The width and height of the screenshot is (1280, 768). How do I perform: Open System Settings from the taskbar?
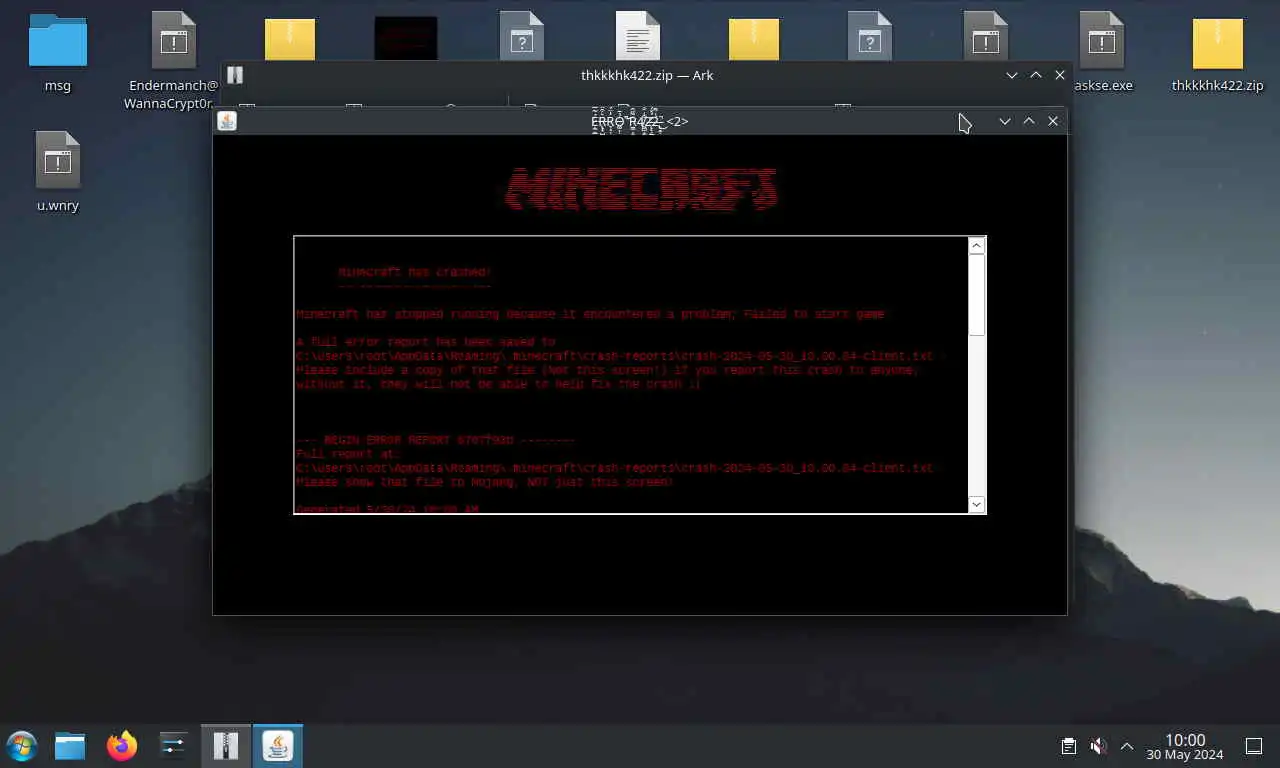tap(174, 746)
